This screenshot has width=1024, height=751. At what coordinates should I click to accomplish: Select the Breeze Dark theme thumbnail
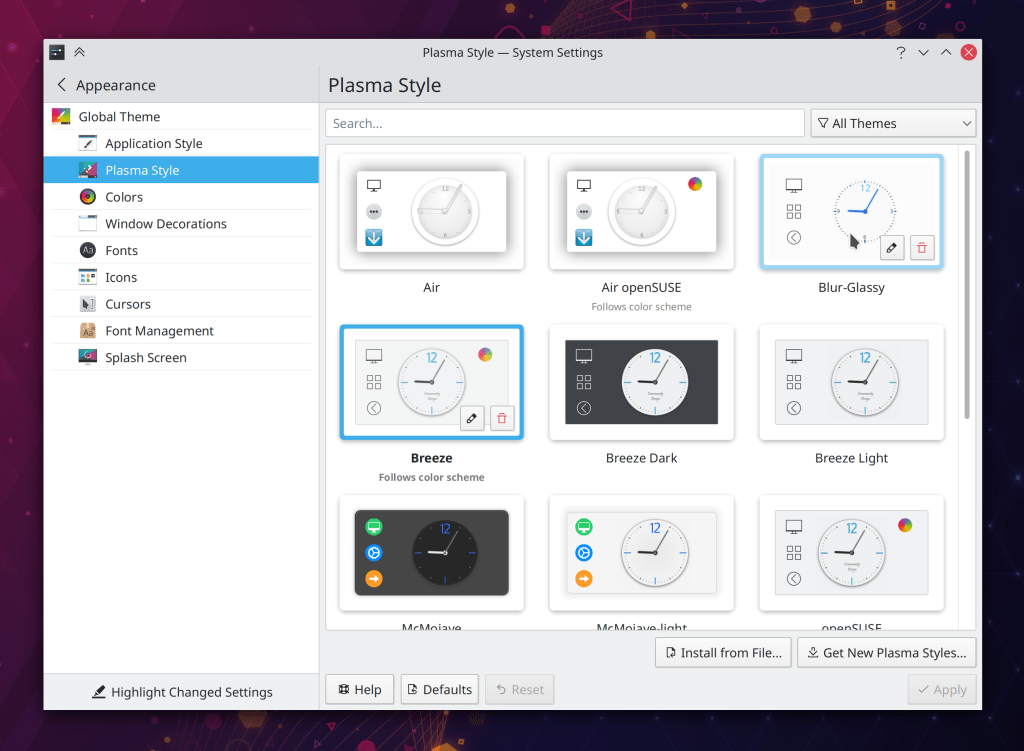point(641,382)
